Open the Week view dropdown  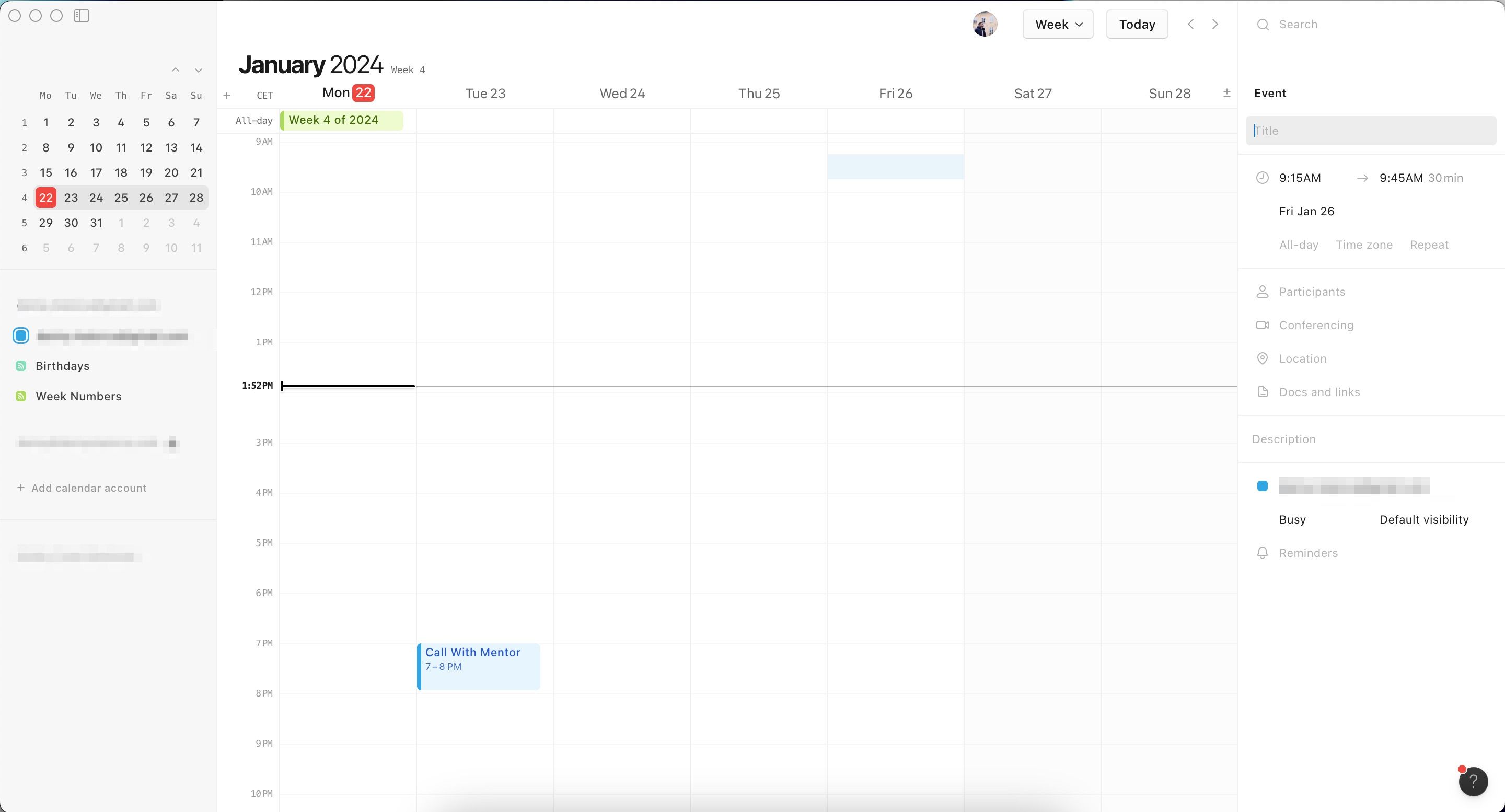1058,24
